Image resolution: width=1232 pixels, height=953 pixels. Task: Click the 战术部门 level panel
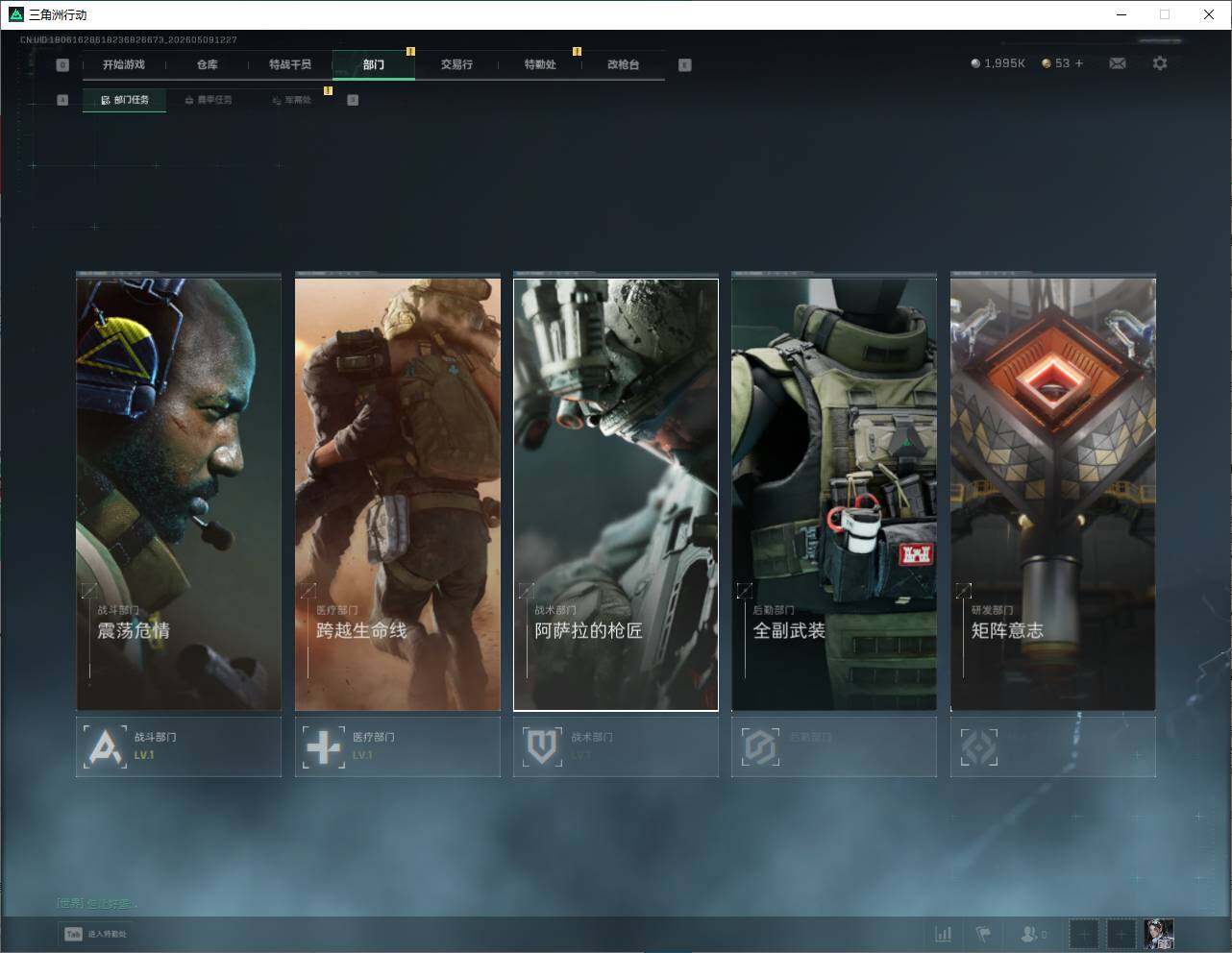pos(616,746)
